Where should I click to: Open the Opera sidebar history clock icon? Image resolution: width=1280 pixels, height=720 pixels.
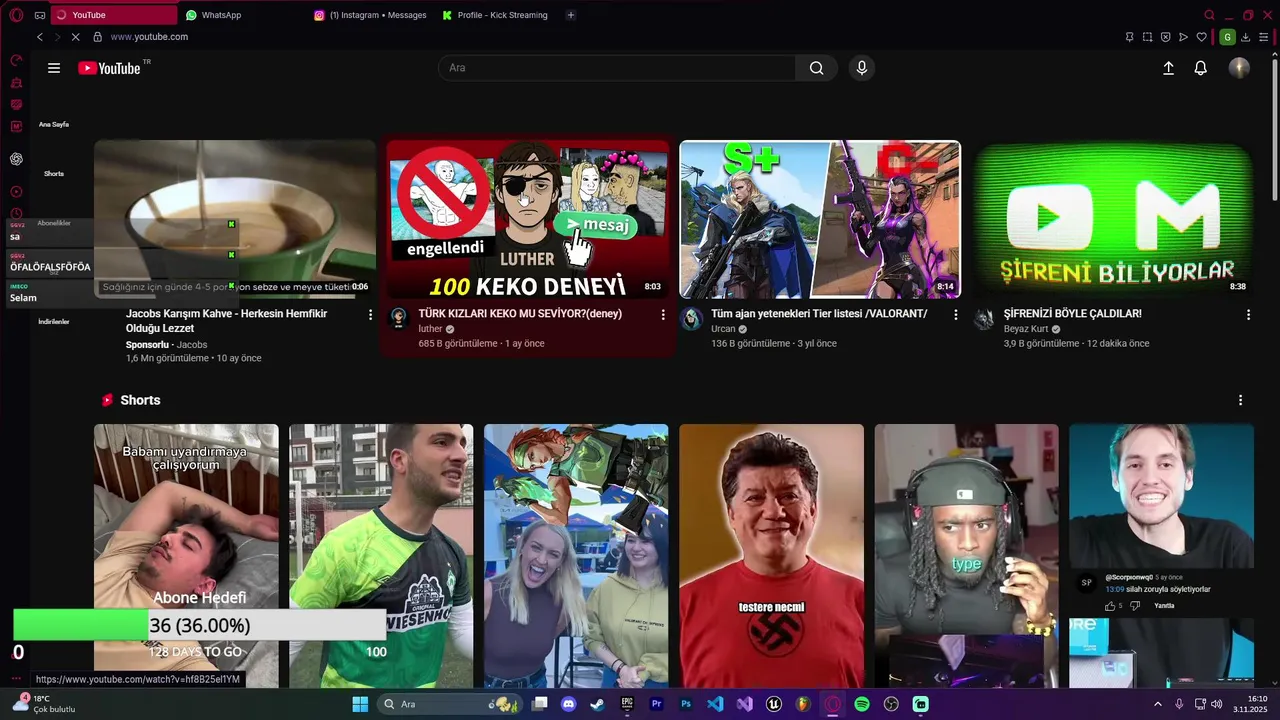point(16,213)
